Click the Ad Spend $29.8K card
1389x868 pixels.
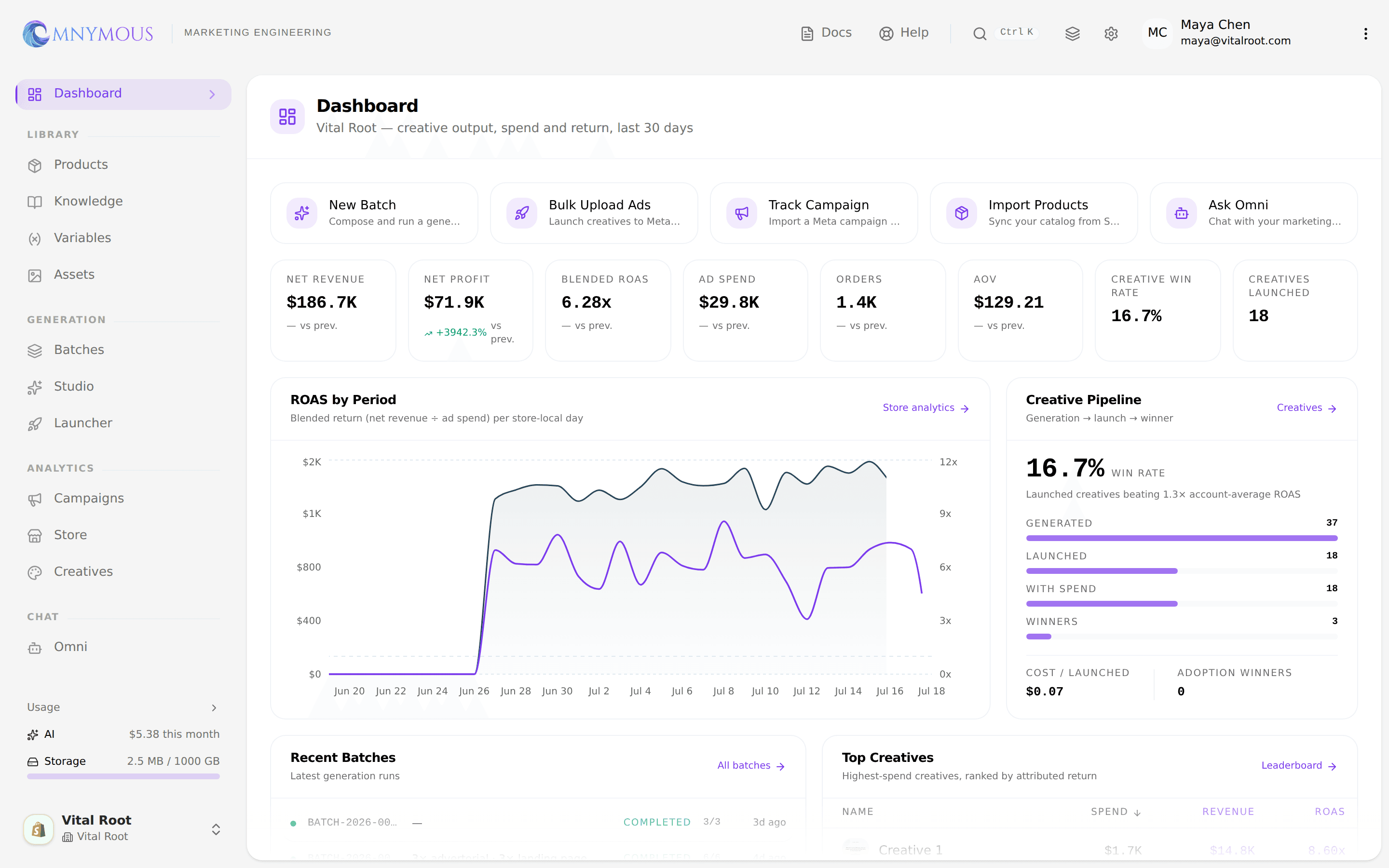[x=746, y=311]
